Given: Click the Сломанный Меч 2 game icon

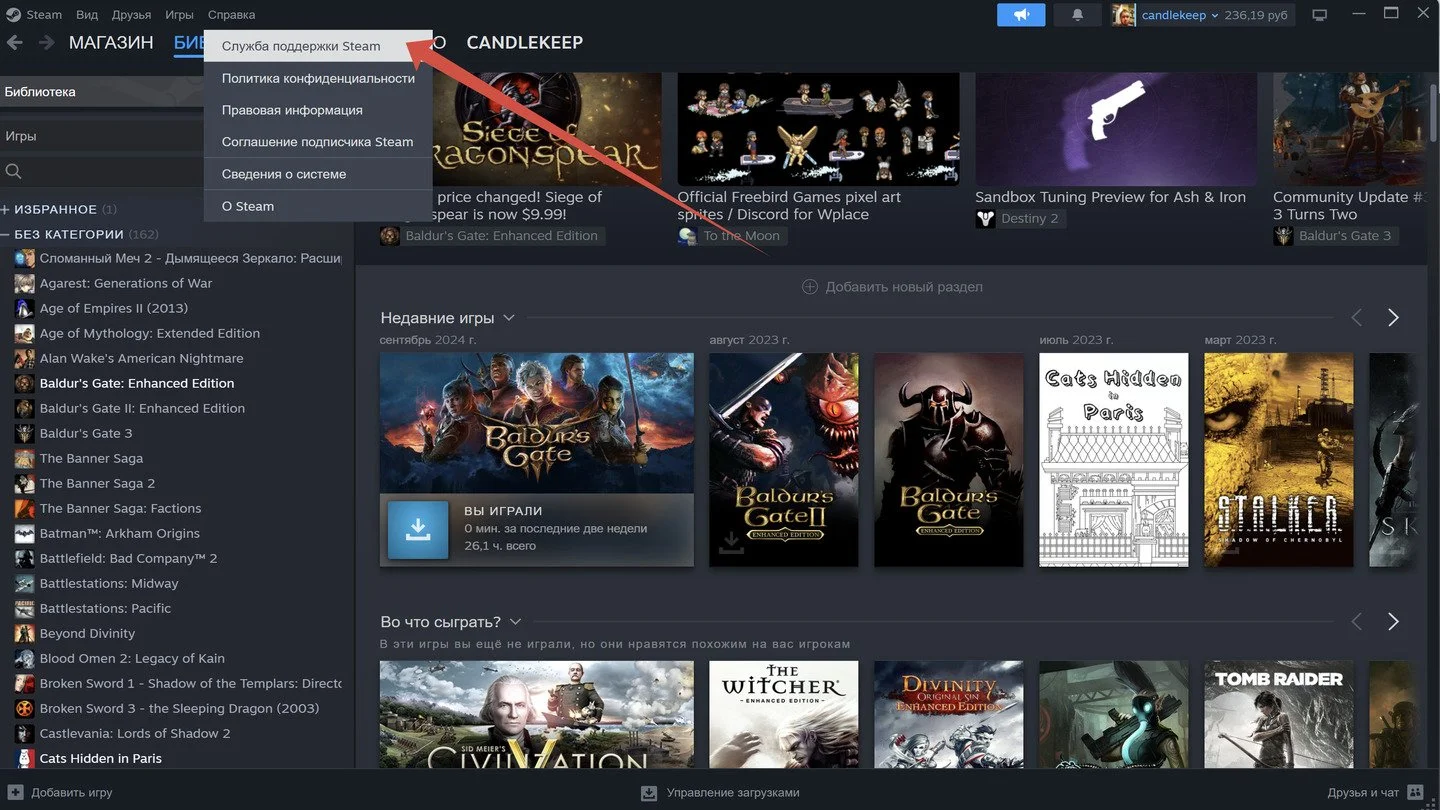Looking at the screenshot, I should [24, 258].
